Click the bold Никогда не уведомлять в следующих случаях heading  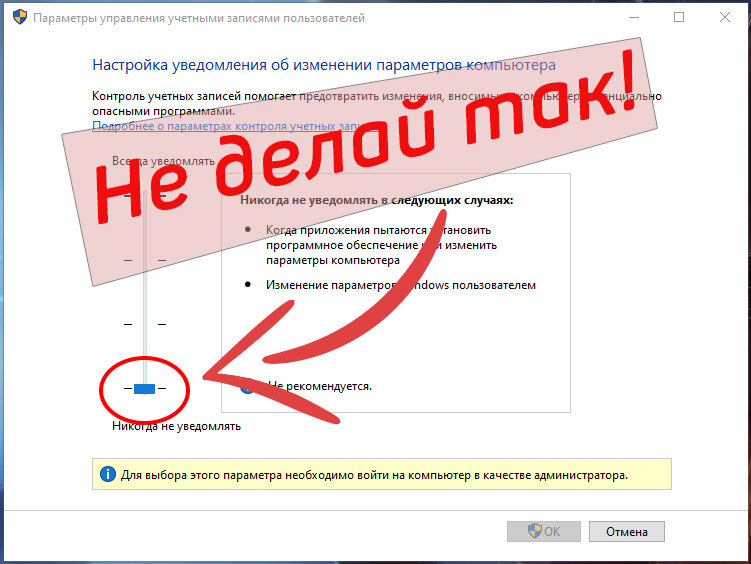(376, 200)
